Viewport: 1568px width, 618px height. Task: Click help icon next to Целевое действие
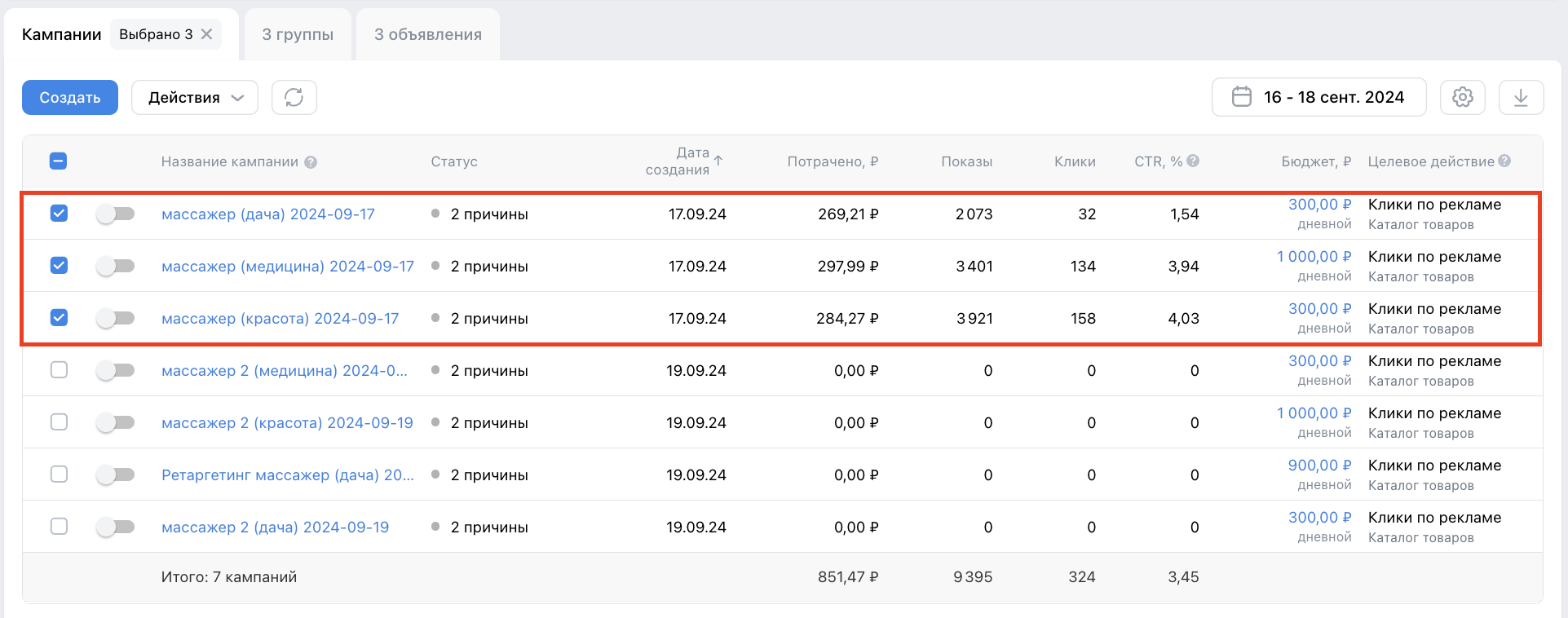[x=1504, y=161]
